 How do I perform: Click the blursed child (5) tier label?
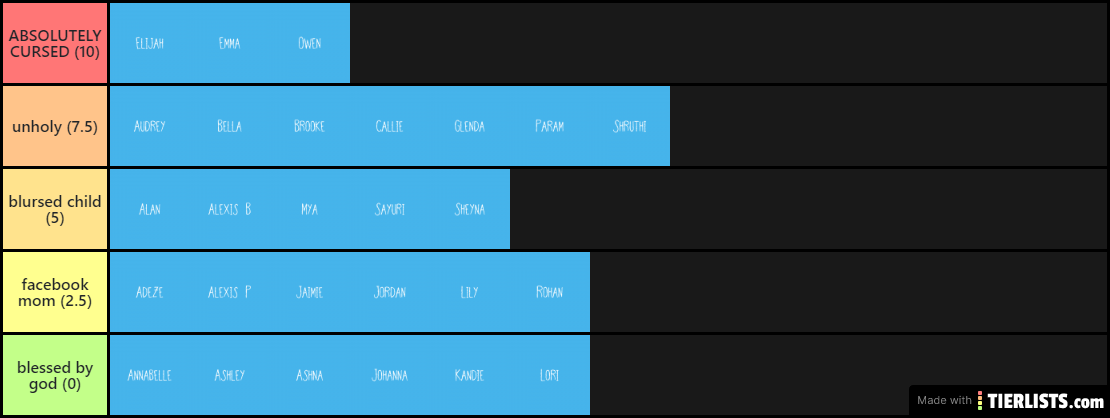pyautogui.click(x=55, y=209)
